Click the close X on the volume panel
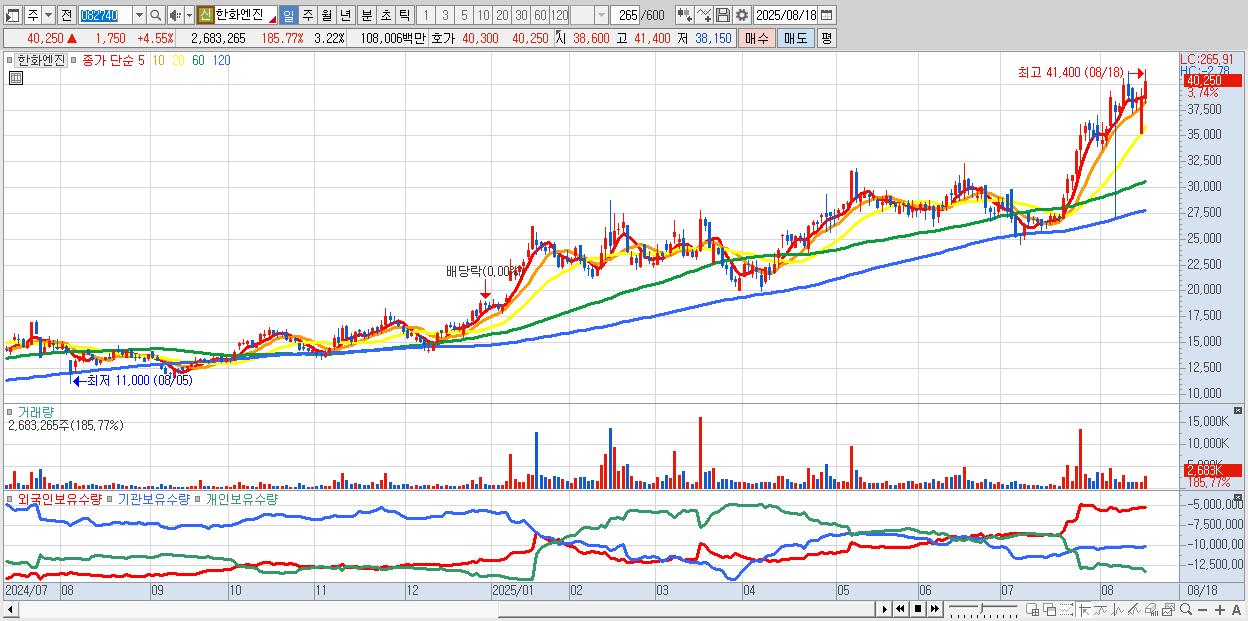Screen dimensions: 1248x621 (x=1238, y=411)
